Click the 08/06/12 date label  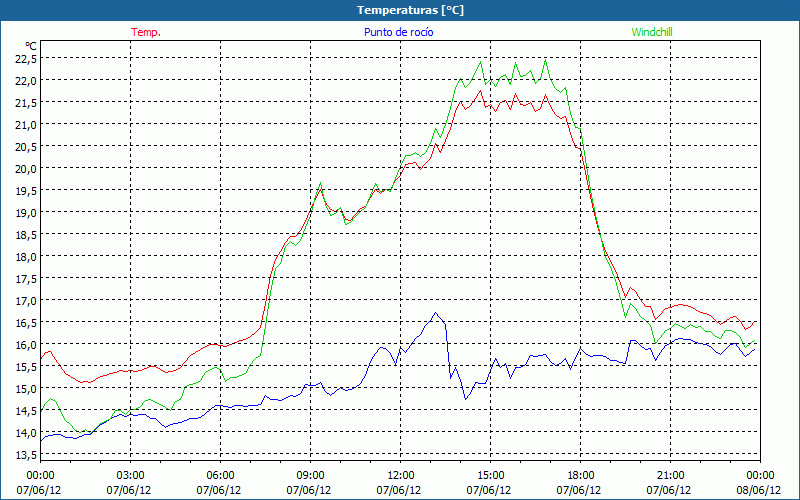758,490
